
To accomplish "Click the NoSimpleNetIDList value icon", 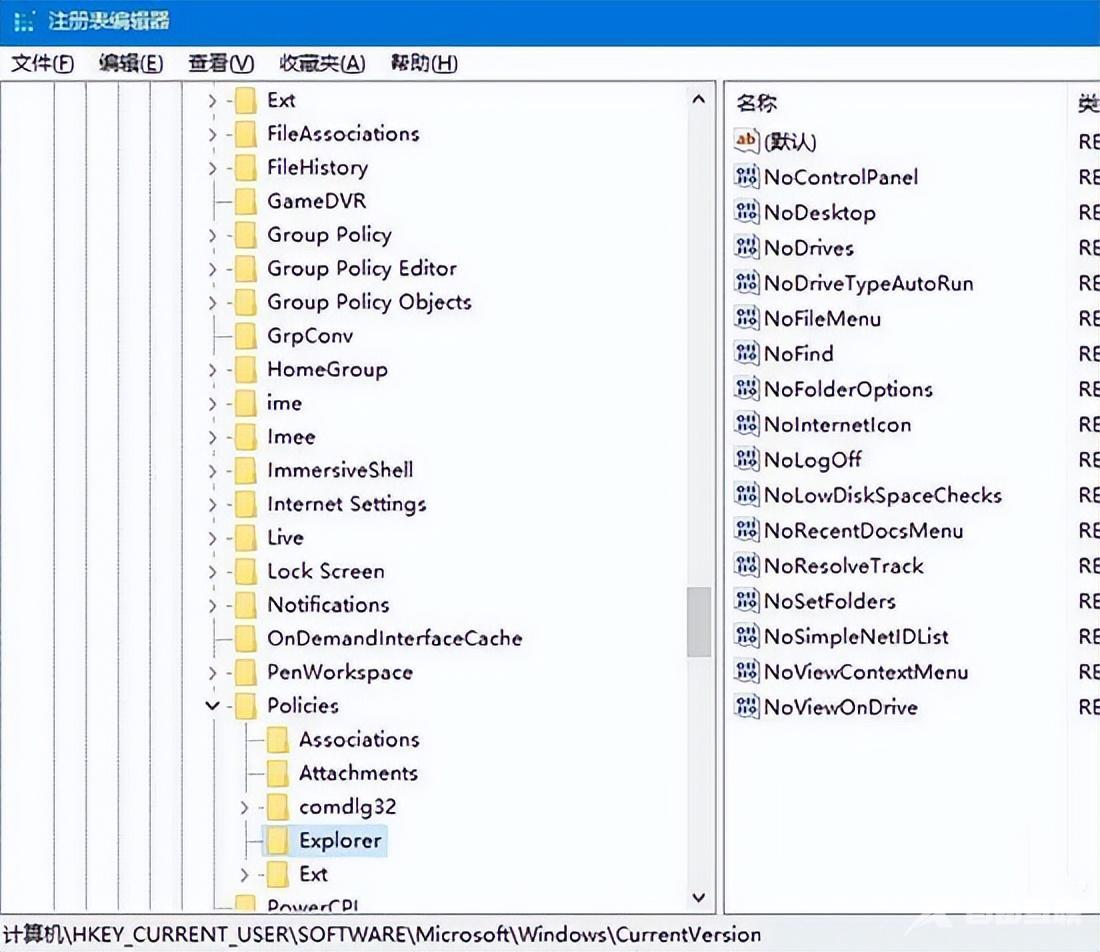I will [746, 636].
